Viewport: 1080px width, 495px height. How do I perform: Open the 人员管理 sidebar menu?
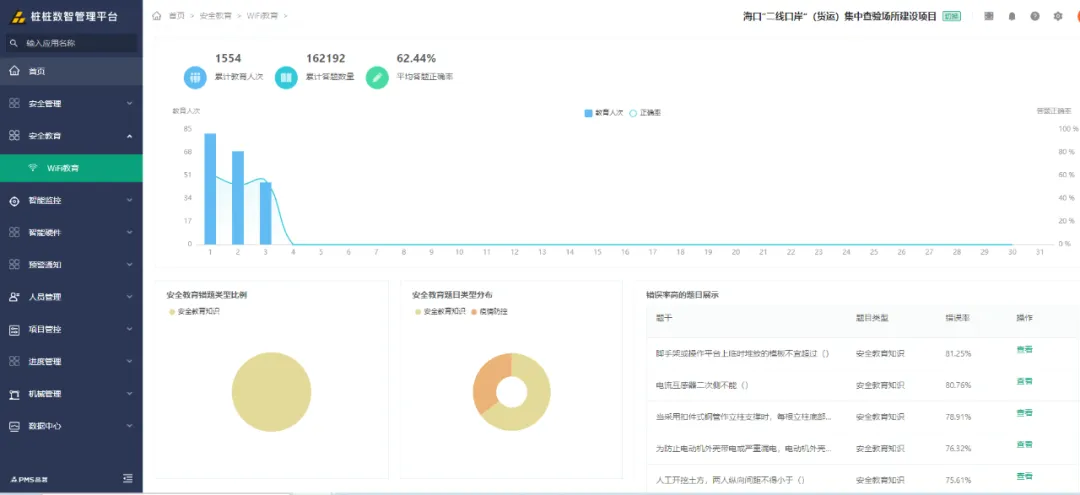click(72, 297)
